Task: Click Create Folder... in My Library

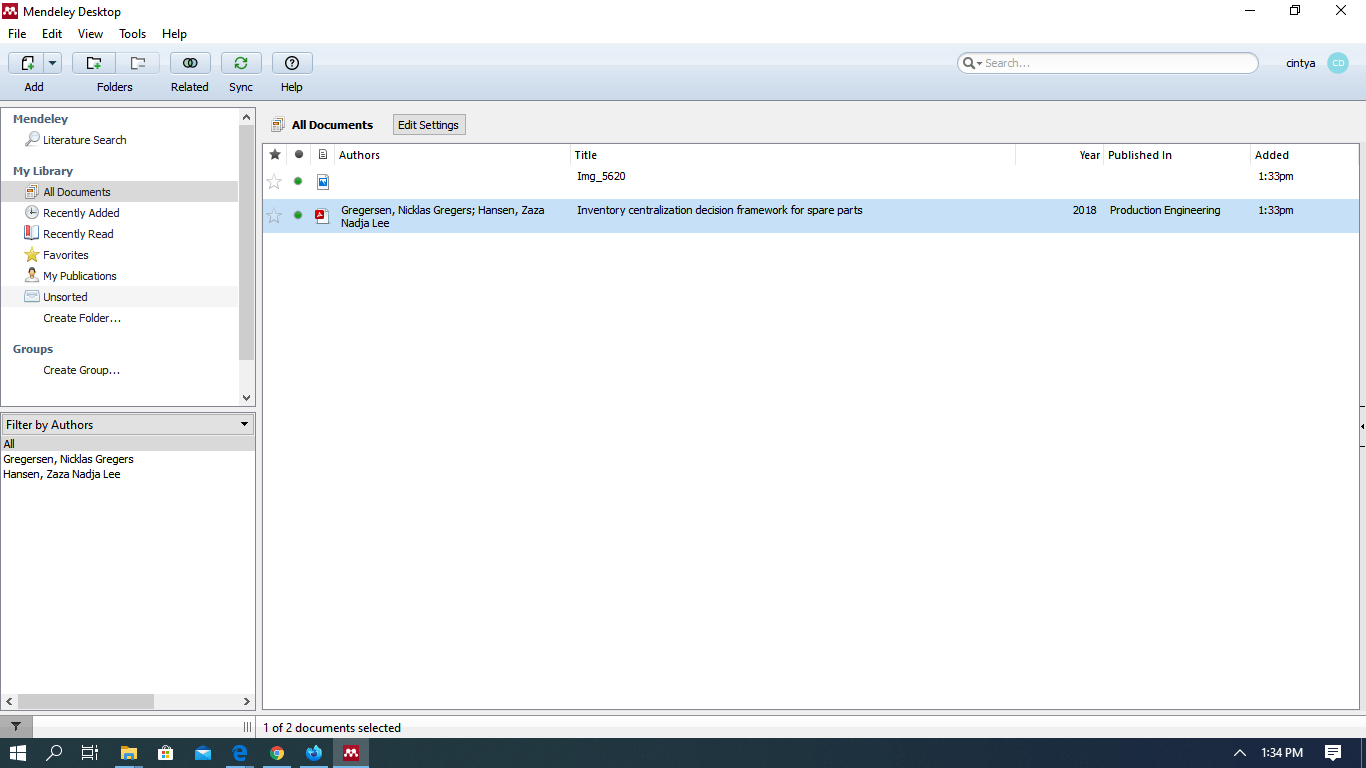Action: click(82, 318)
